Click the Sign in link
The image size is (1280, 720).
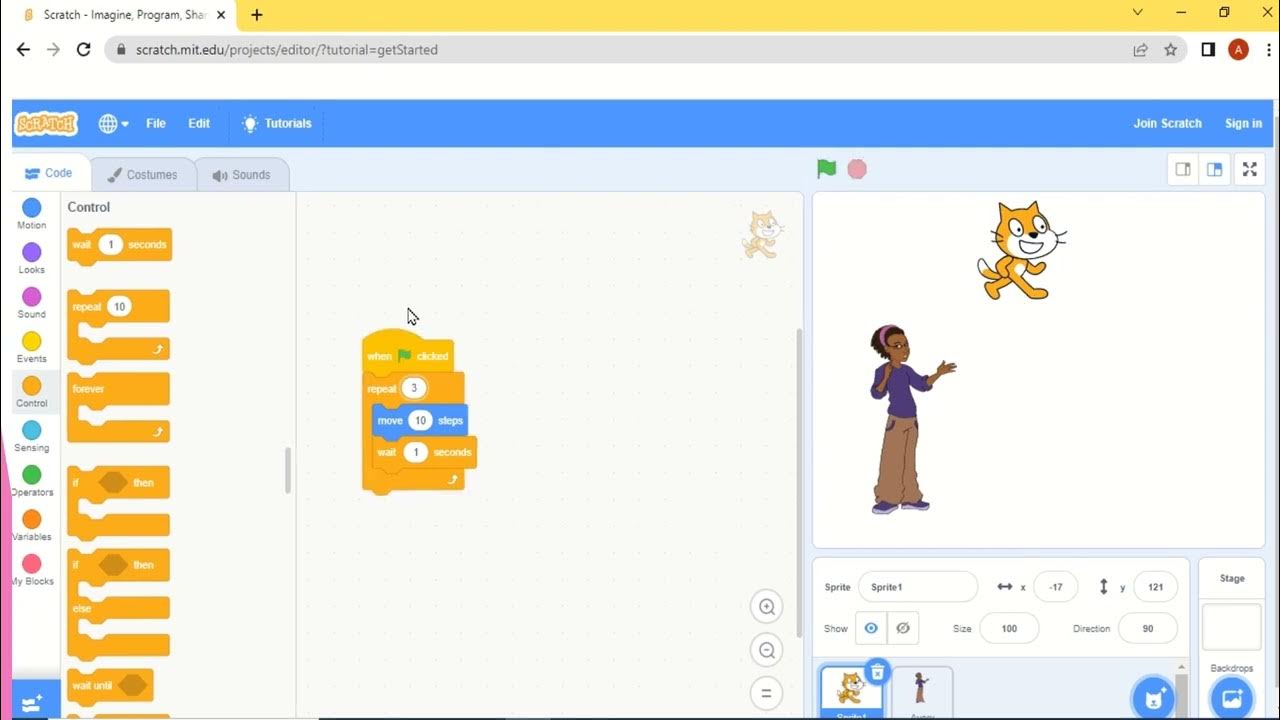pyautogui.click(x=1243, y=123)
